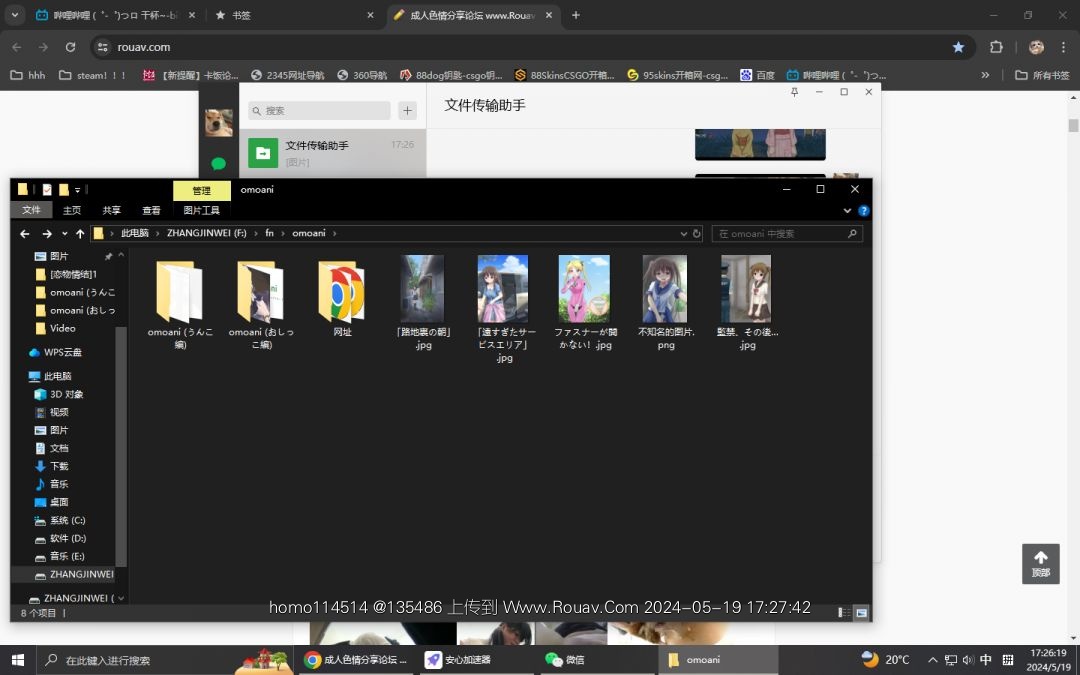This screenshot has height=675, width=1080.
Task: Switch to the 书签 browser tab
Action: click(x=290, y=15)
